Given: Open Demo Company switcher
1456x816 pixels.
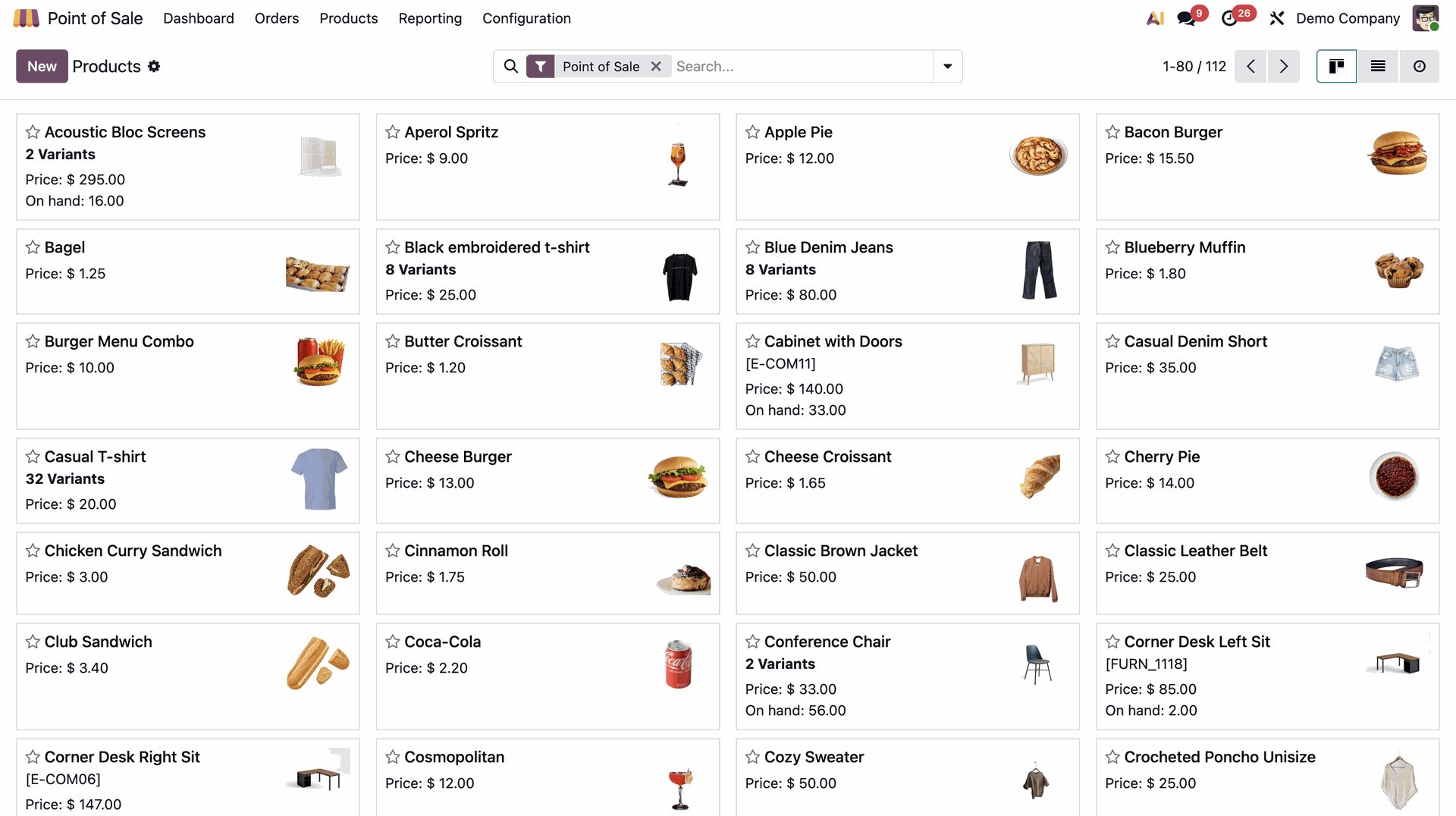Looking at the screenshot, I should click(x=1348, y=18).
